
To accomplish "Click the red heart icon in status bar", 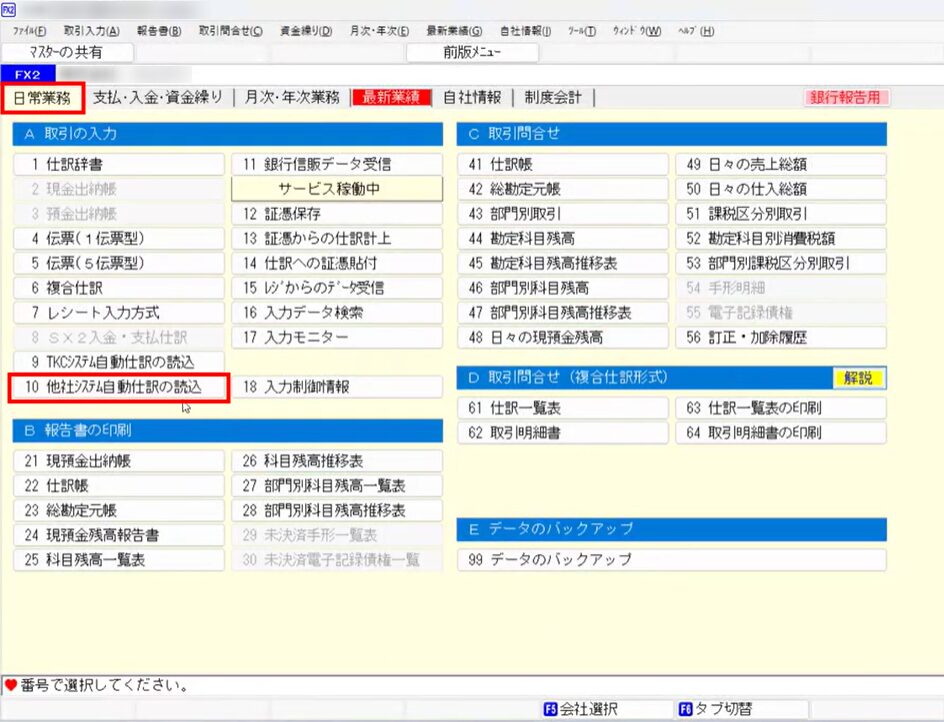I will tap(10, 687).
